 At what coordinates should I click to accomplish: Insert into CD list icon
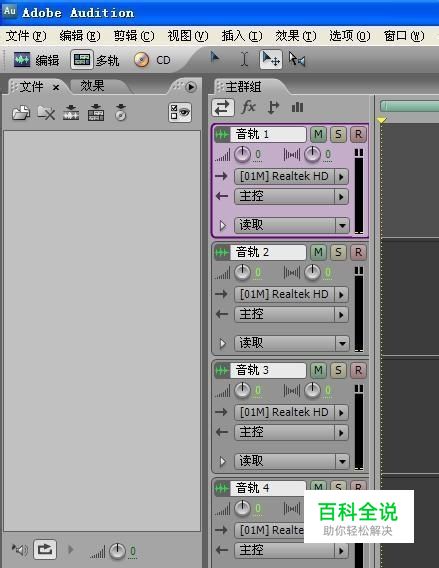[x=121, y=113]
